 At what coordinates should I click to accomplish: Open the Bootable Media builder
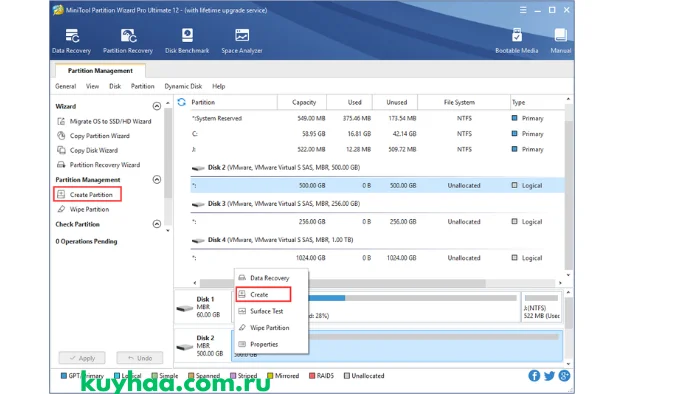click(517, 41)
